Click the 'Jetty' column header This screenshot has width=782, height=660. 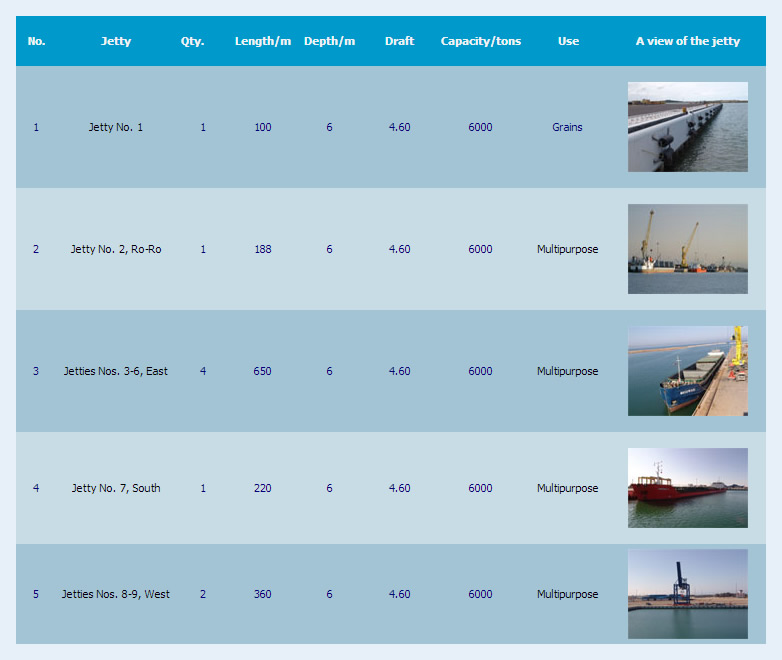116,41
